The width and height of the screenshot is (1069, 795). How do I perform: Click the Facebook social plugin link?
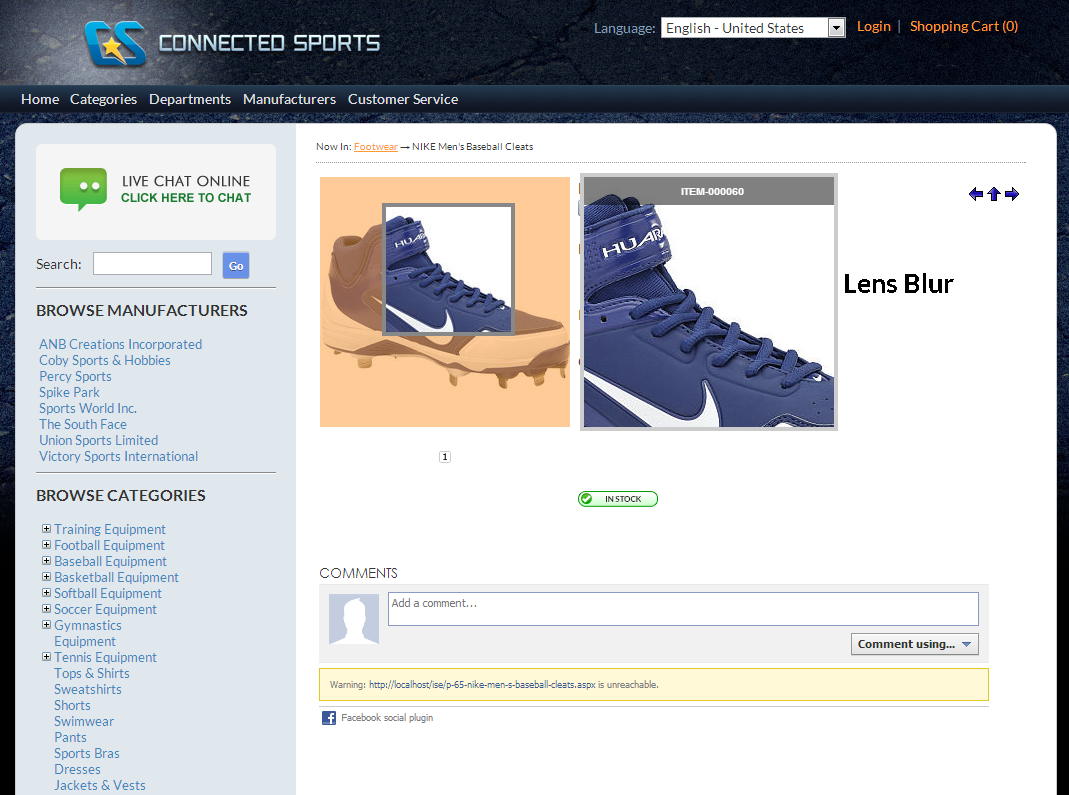(x=387, y=718)
